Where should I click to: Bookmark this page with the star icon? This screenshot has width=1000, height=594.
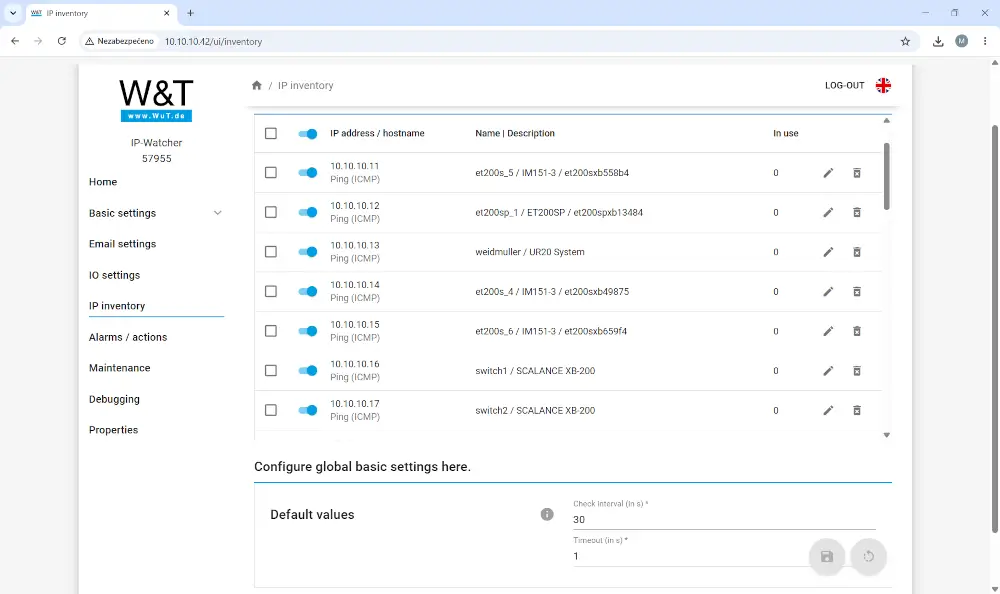point(905,41)
